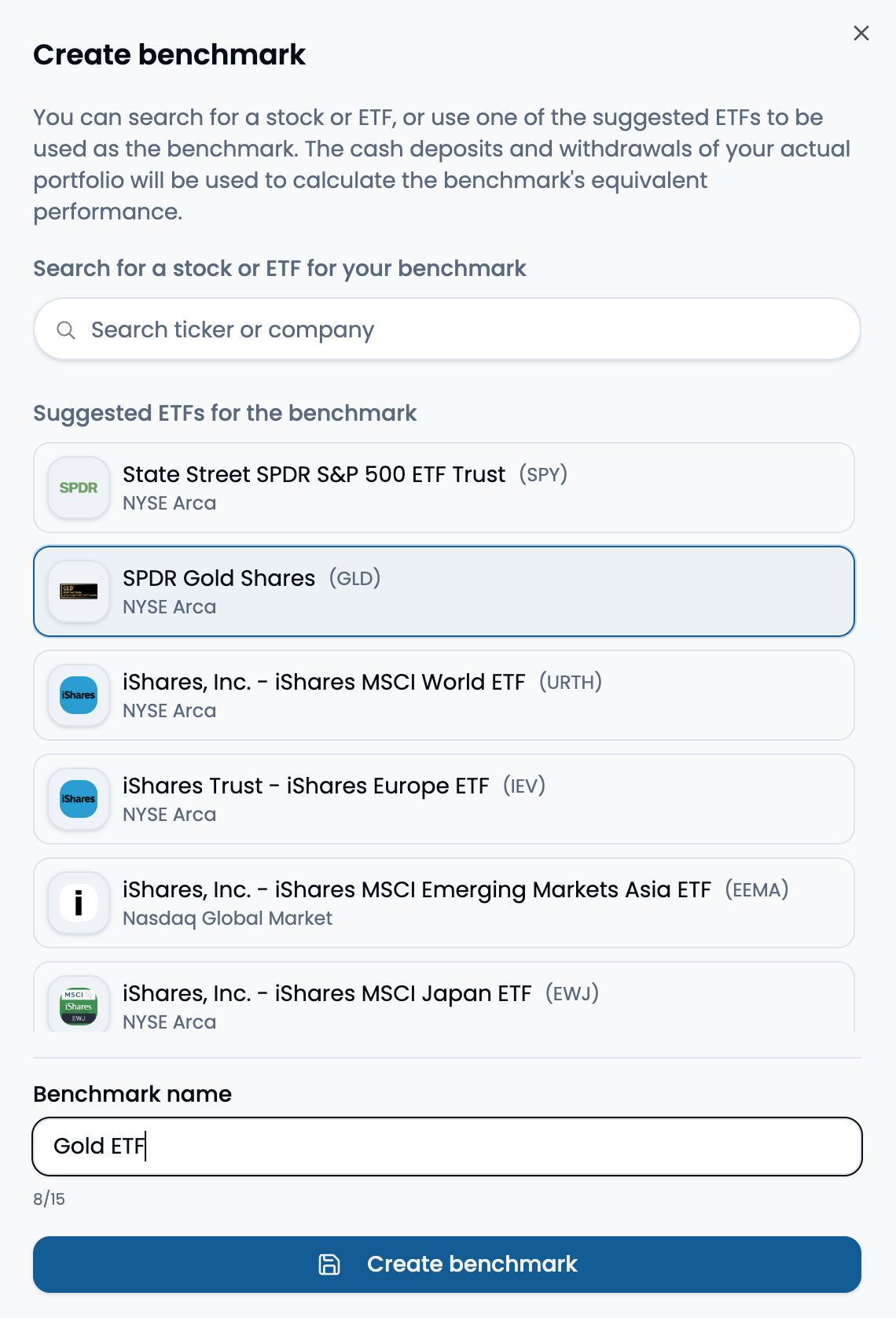This screenshot has height=1318, width=896.
Task: Click the iShares logo beside URTH
Action: tap(79, 695)
